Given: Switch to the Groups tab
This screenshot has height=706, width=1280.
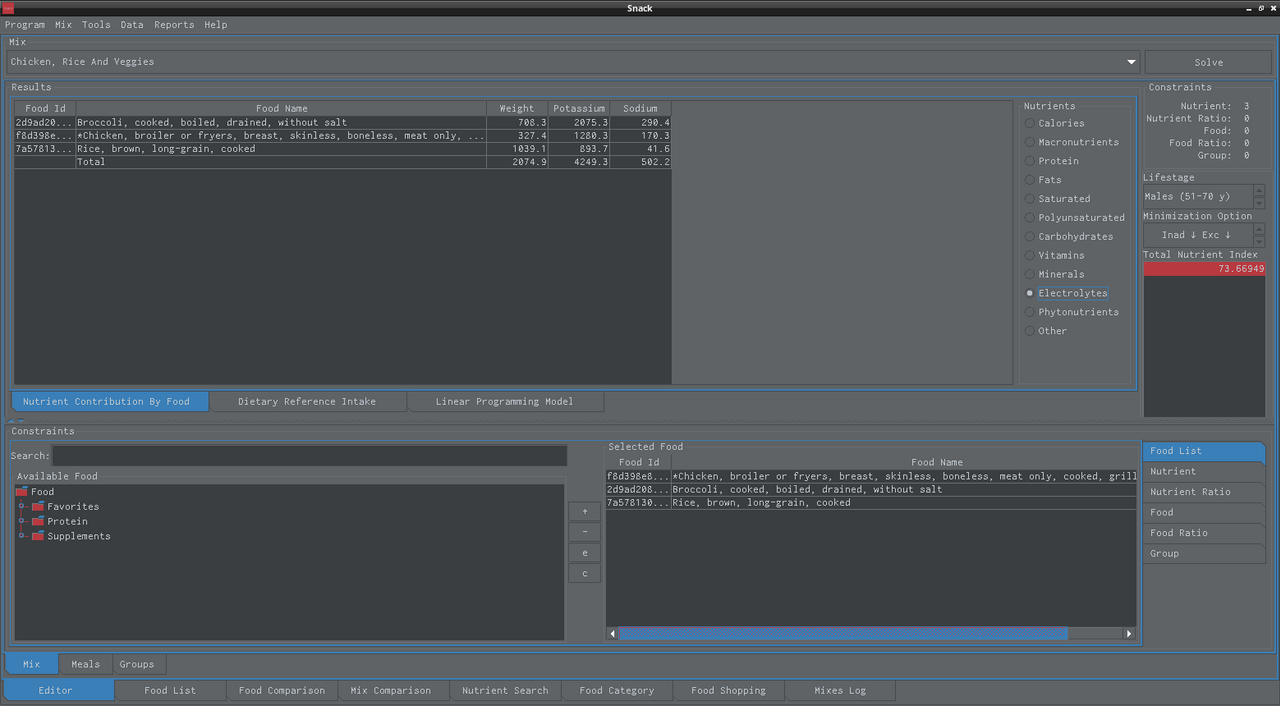Looking at the screenshot, I should [x=137, y=664].
